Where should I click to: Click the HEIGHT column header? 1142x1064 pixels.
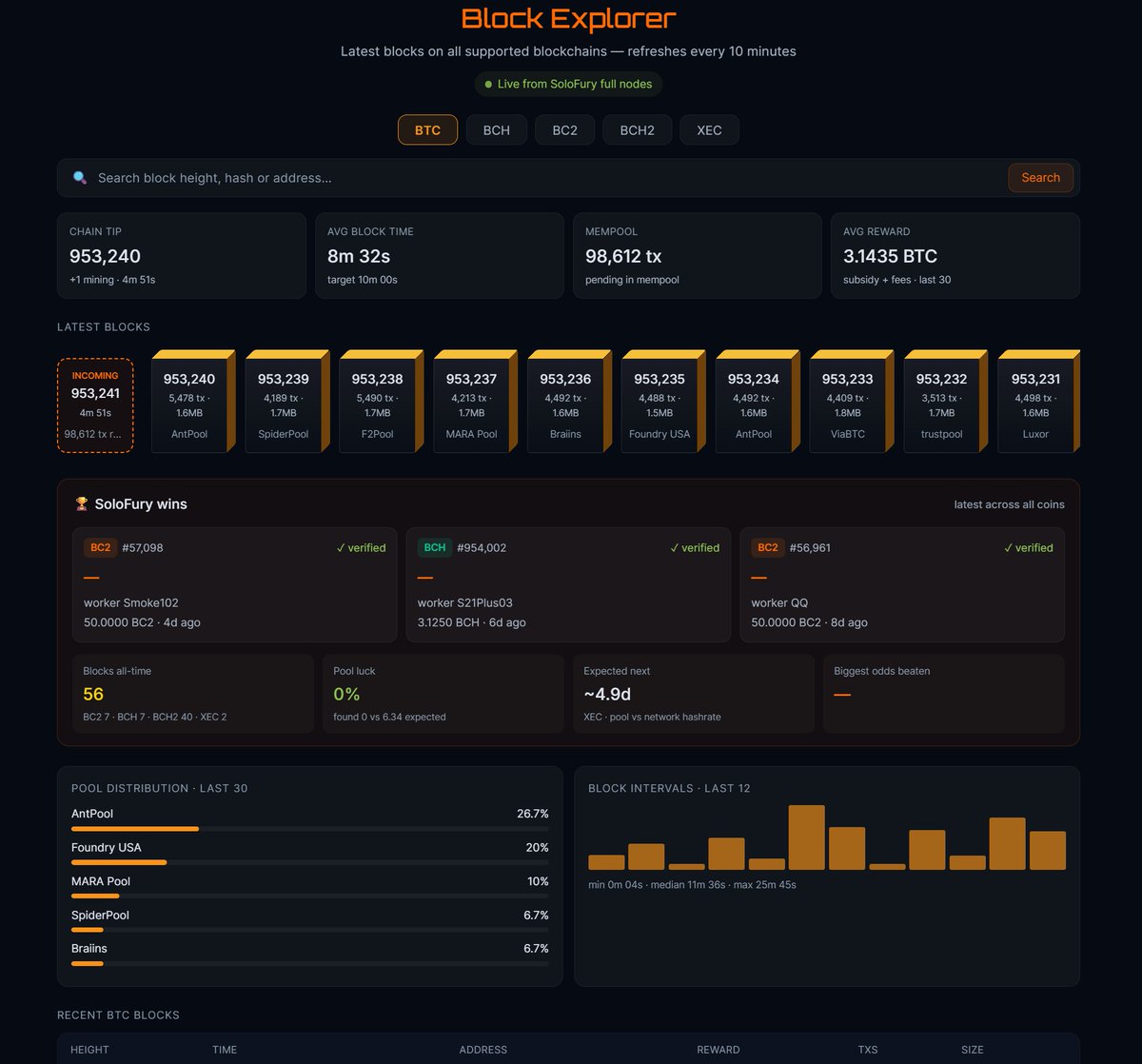click(x=89, y=1050)
